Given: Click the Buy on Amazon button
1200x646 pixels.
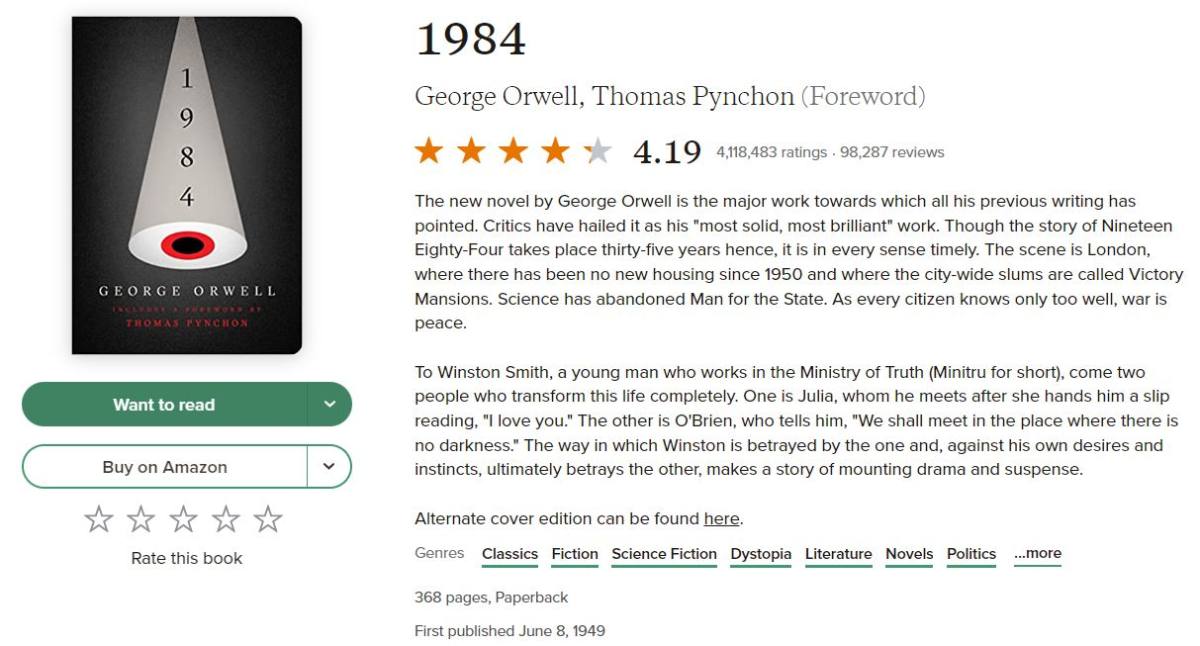Looking at the screenshot, I should (164, 467).
